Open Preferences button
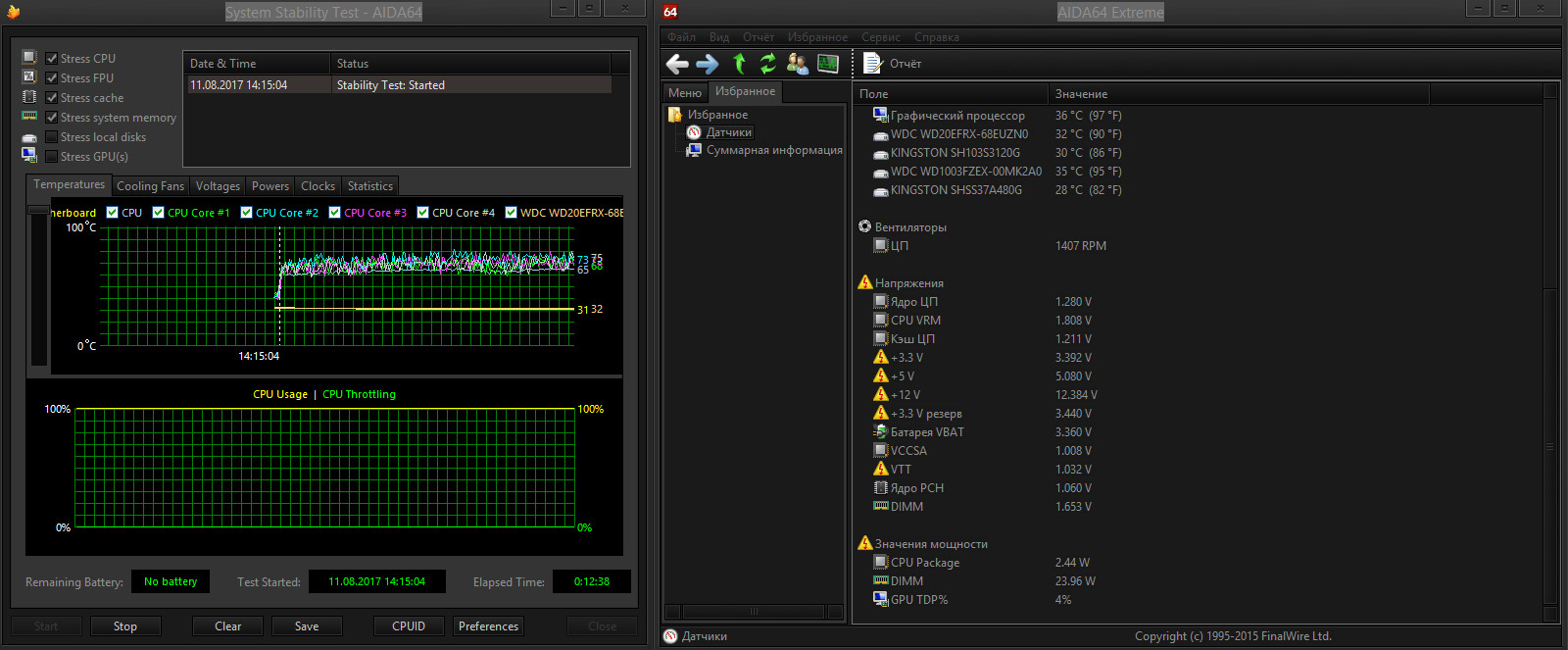Image resolution: width=1568 pixels, height=650 pixels. tap(488, 625)
